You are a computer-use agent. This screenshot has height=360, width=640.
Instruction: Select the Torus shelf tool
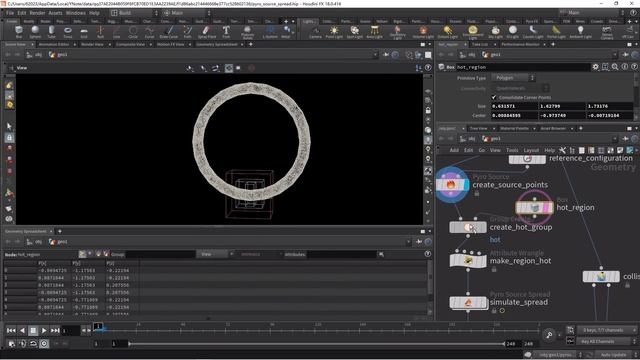click(68, 31)
